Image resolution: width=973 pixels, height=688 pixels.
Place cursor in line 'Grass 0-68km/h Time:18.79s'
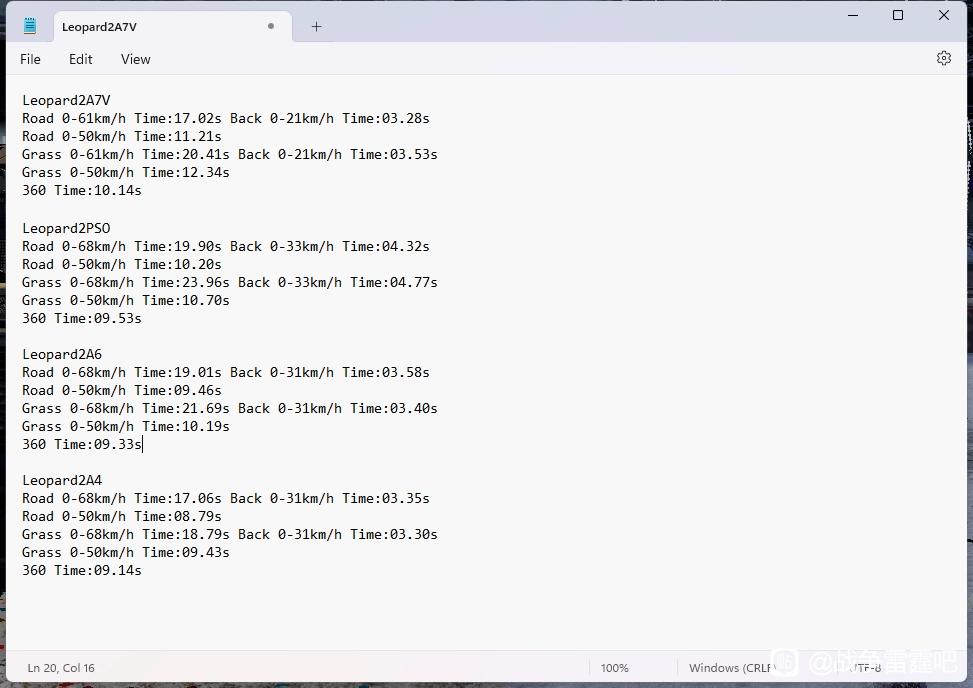pos(126,534)
